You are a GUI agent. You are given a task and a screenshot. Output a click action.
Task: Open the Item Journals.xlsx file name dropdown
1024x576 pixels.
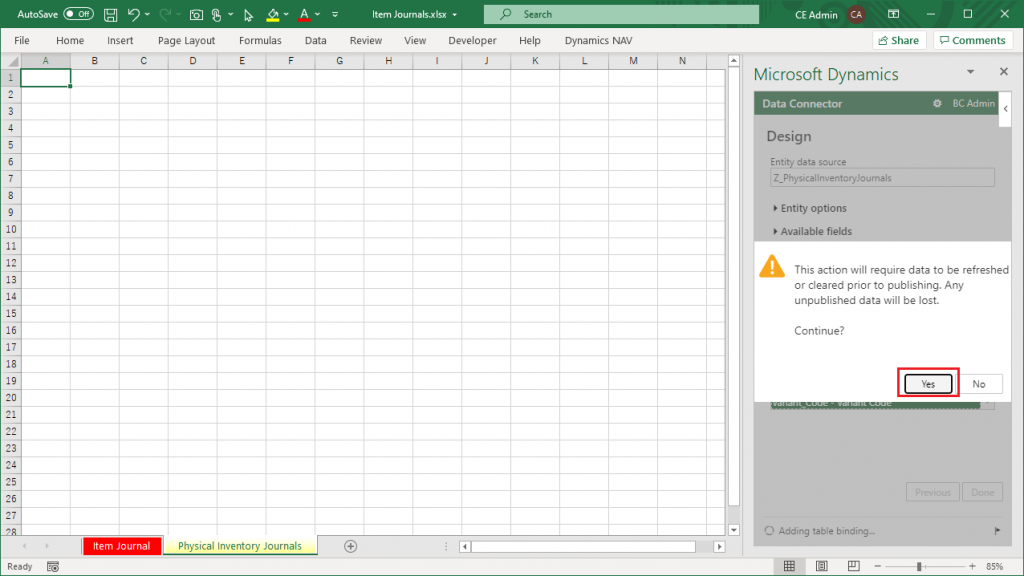tap(455, 14)
